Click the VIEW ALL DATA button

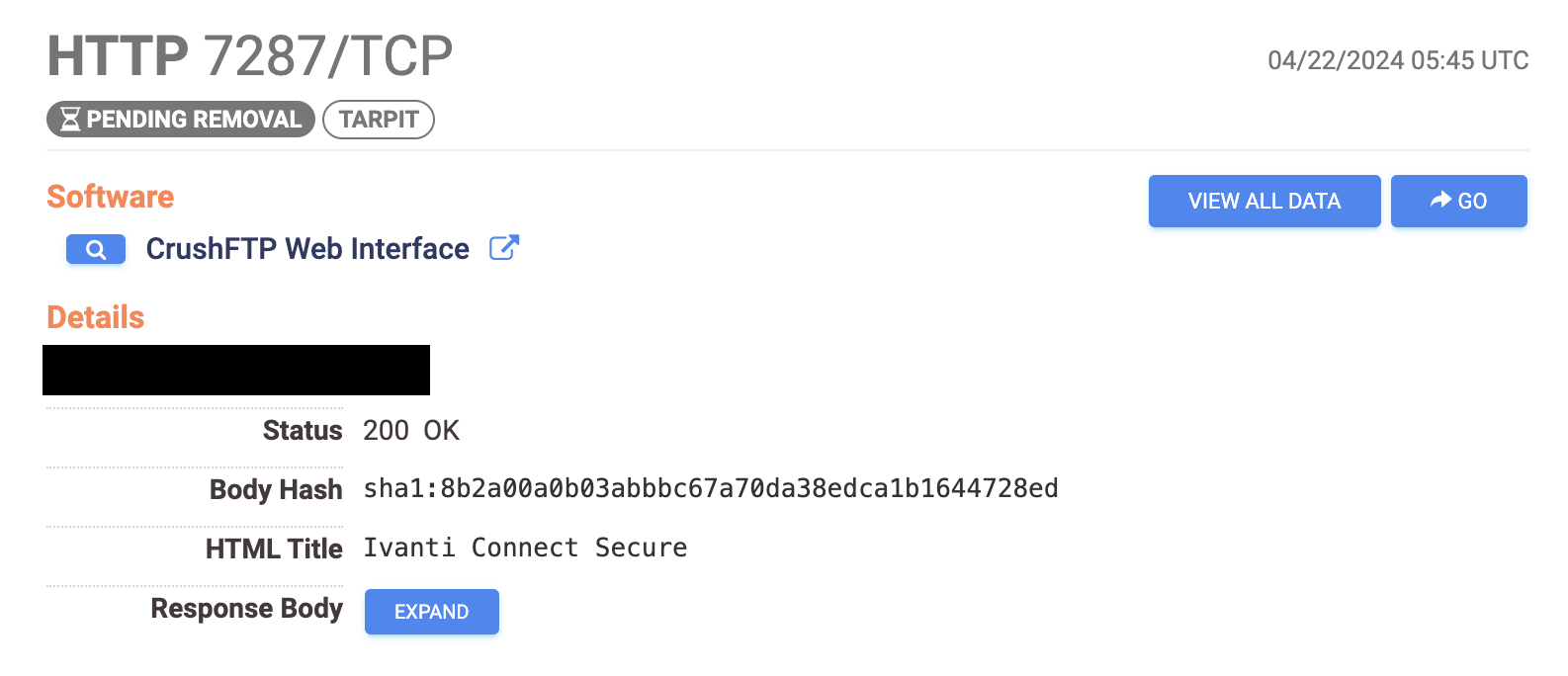click(x=1263, y=202)
